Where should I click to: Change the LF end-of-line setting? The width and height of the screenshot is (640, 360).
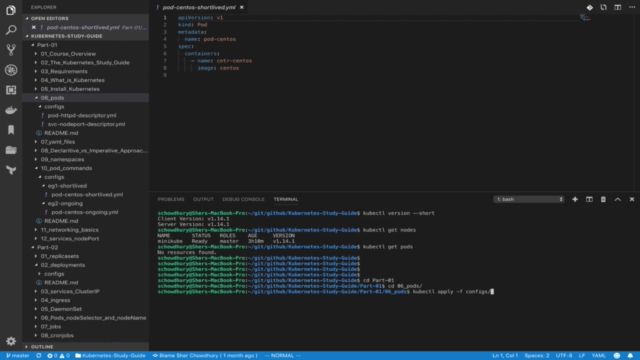[582, 356]
